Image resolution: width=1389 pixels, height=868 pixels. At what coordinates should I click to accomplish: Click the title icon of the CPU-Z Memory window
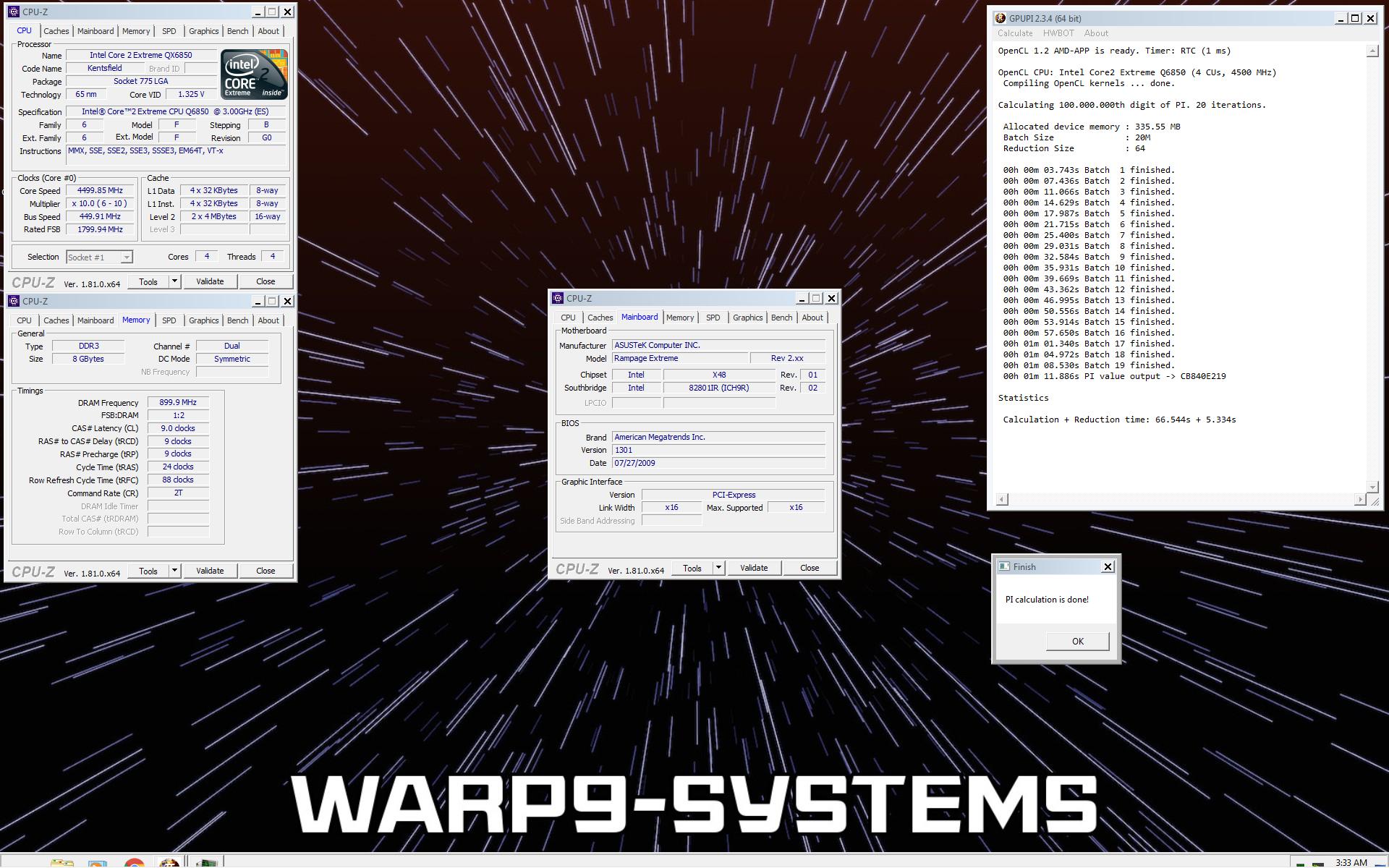(x=14, y=301)
